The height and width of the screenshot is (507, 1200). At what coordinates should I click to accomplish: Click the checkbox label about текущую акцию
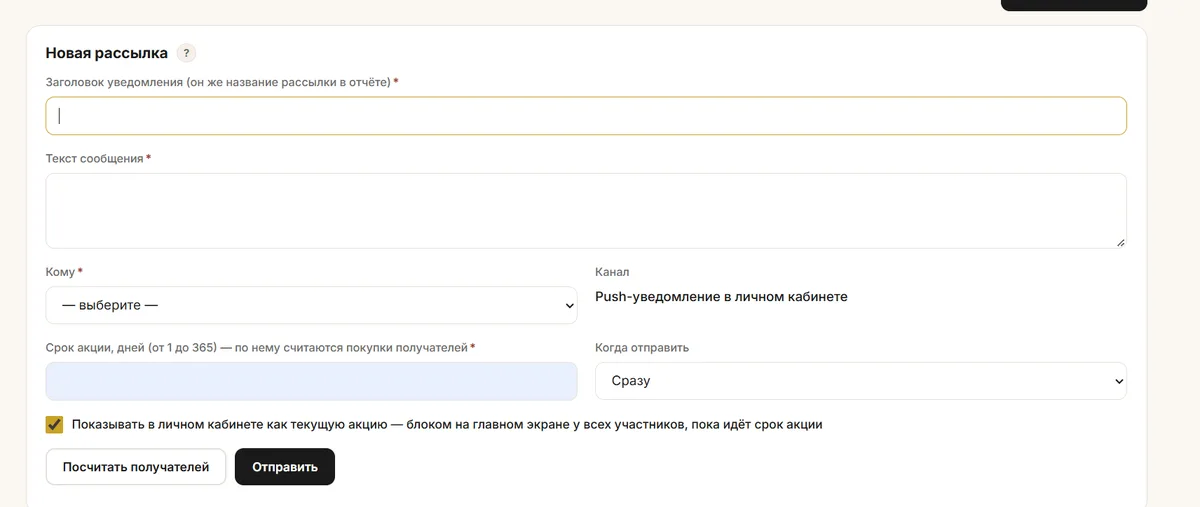pyautogui.click(x=447, y=424)
